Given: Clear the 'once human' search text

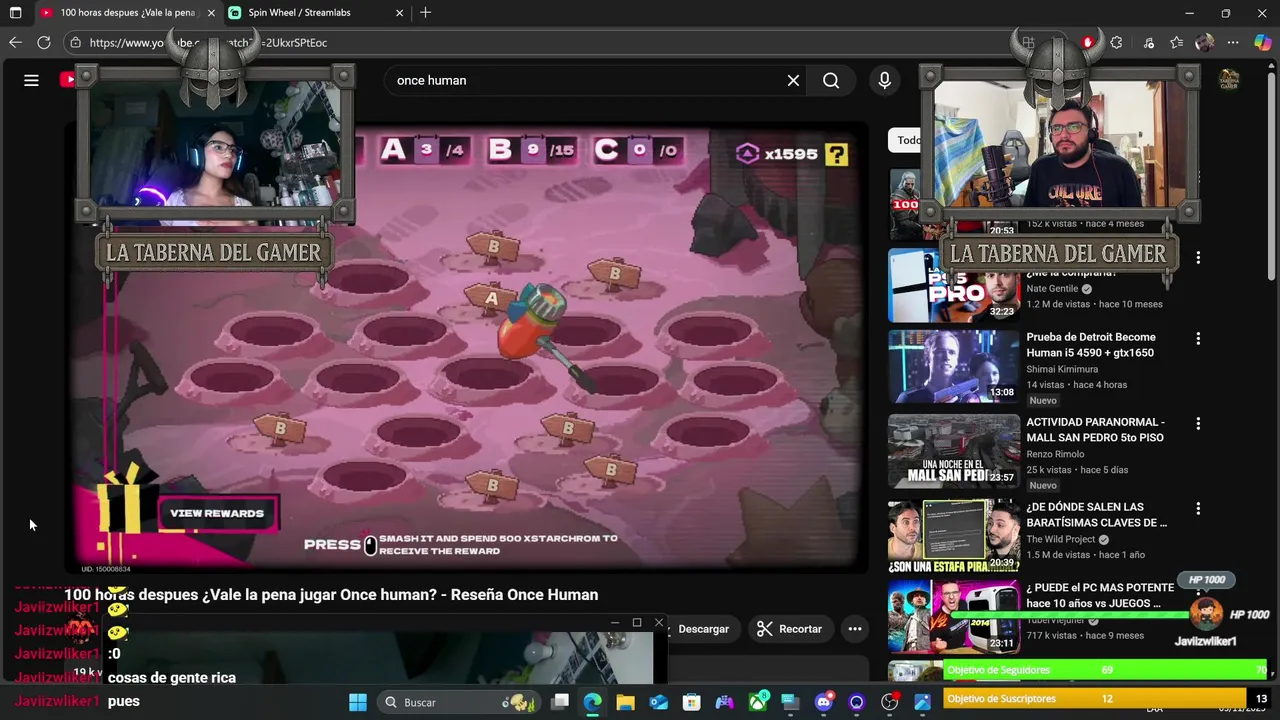Looking at the screenshot, I should point(793,80).
